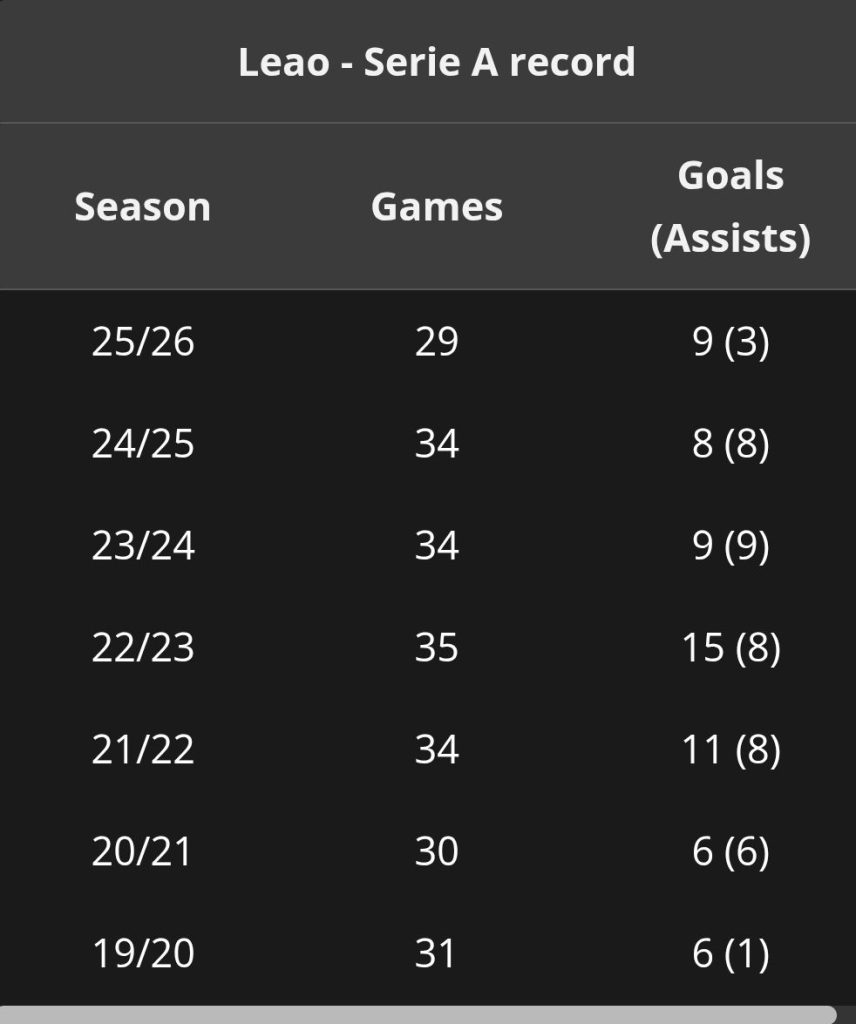This screenshot has width=856, height=1024.
Task: Click the 6 (1) goals cell
Action: (731, 953)
